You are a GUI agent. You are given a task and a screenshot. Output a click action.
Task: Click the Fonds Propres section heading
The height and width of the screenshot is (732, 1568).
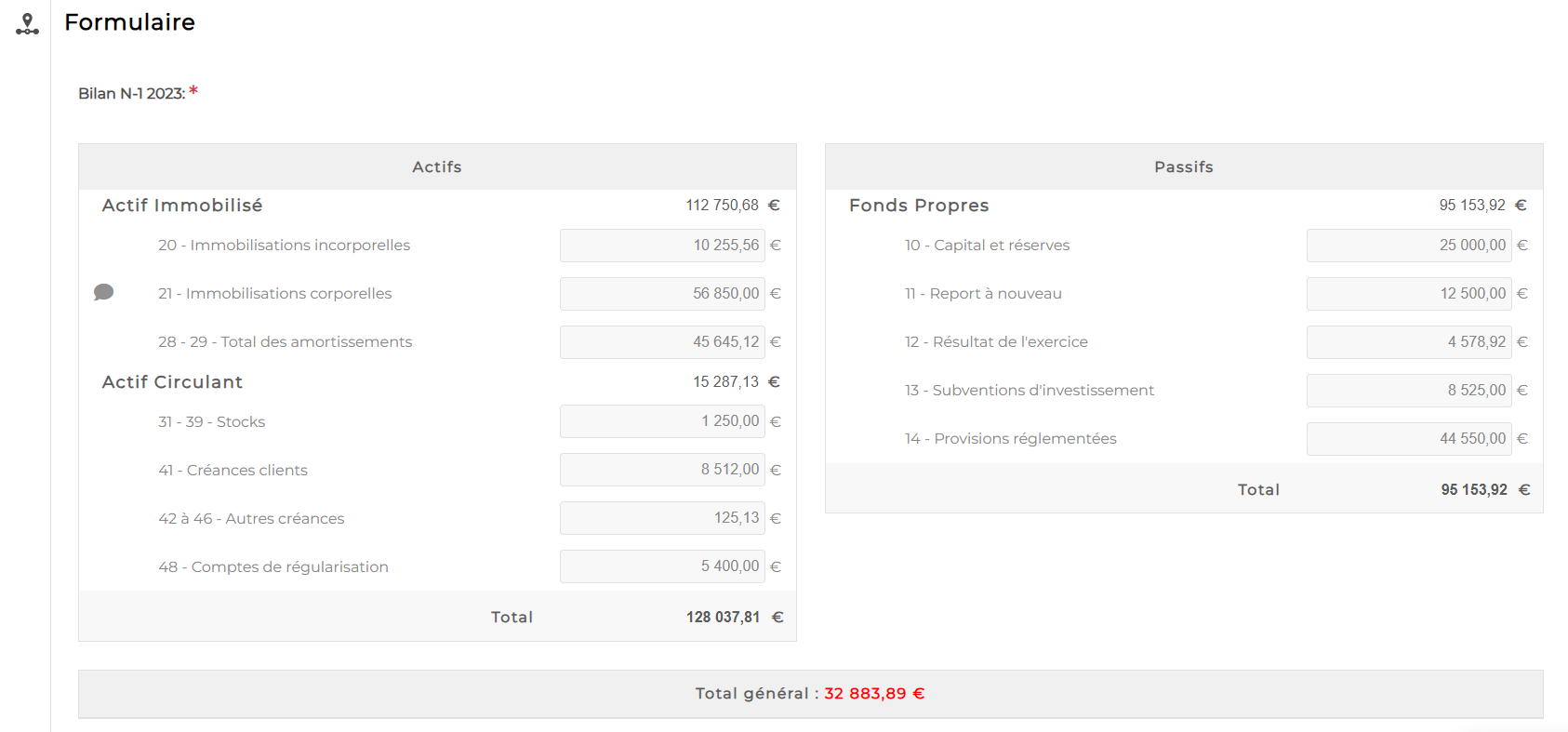(919, 206)
